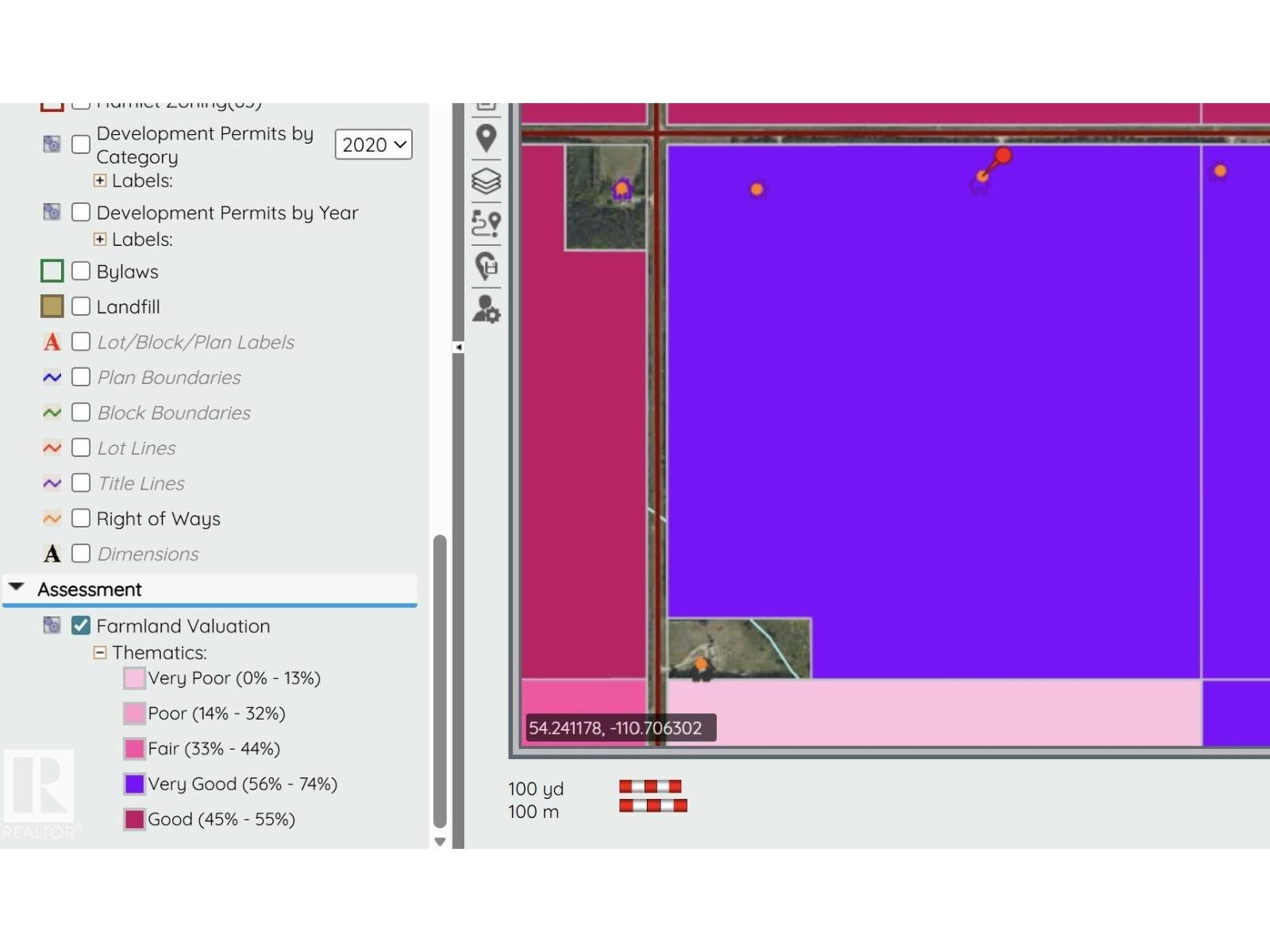The image size is (1270, 952).
Task: Open the user settings gear icon
Action: point(486,309)
